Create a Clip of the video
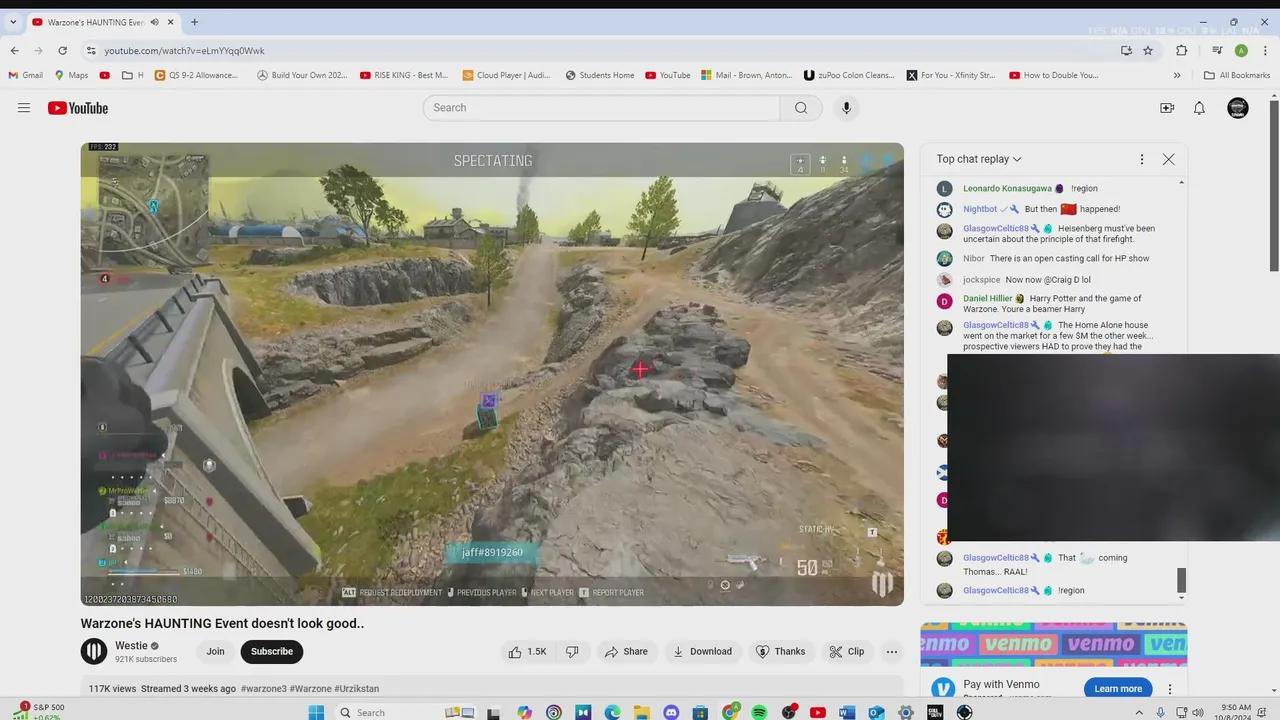 [847, 651]
